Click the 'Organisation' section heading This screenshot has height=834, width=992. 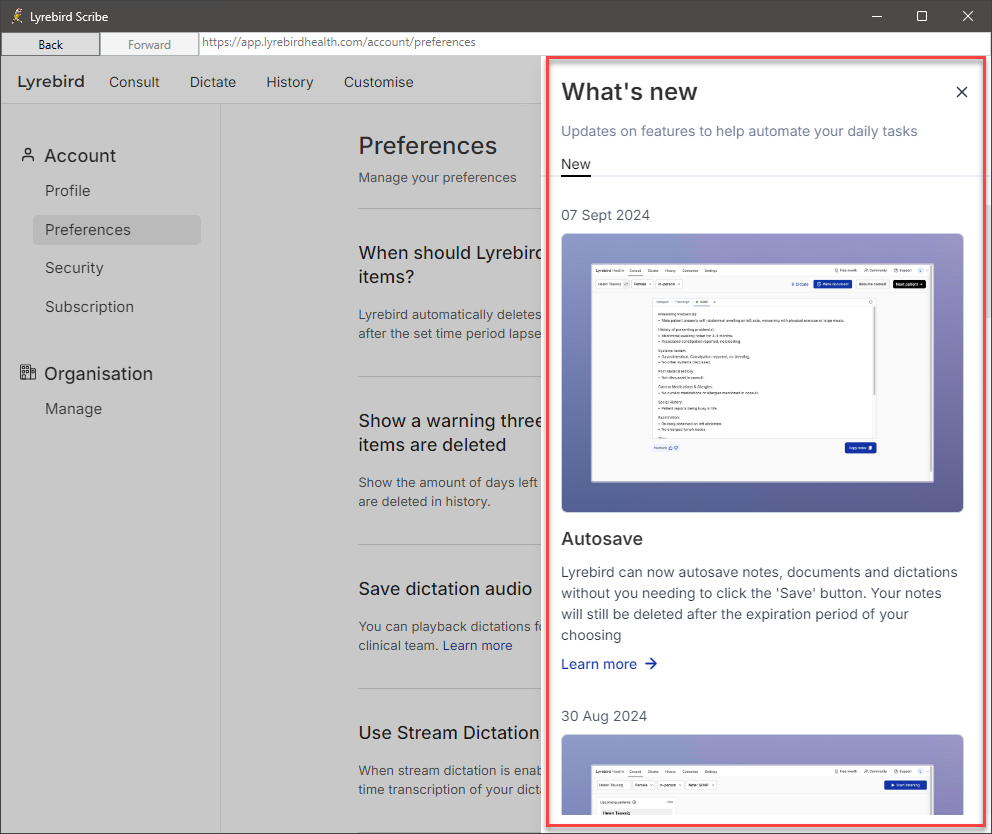99,373
